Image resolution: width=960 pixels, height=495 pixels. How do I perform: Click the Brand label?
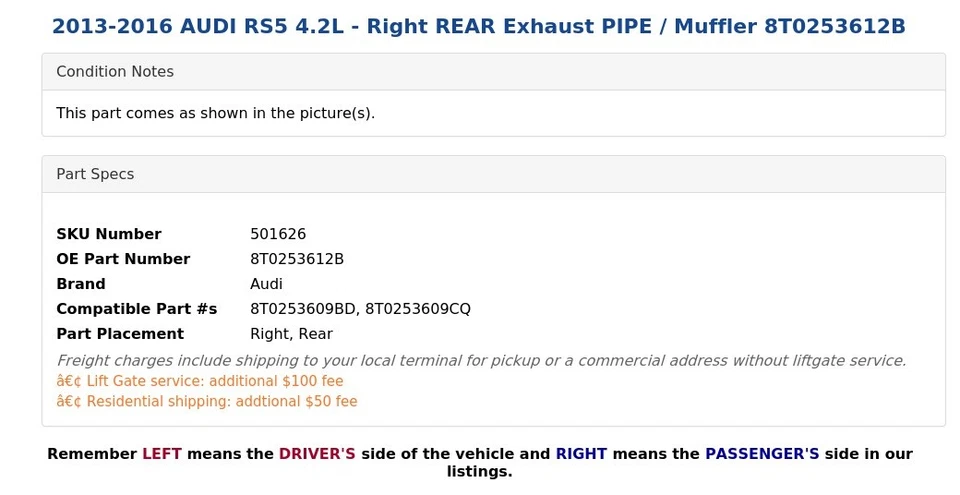pyautogui.click(x=81, y=284)
